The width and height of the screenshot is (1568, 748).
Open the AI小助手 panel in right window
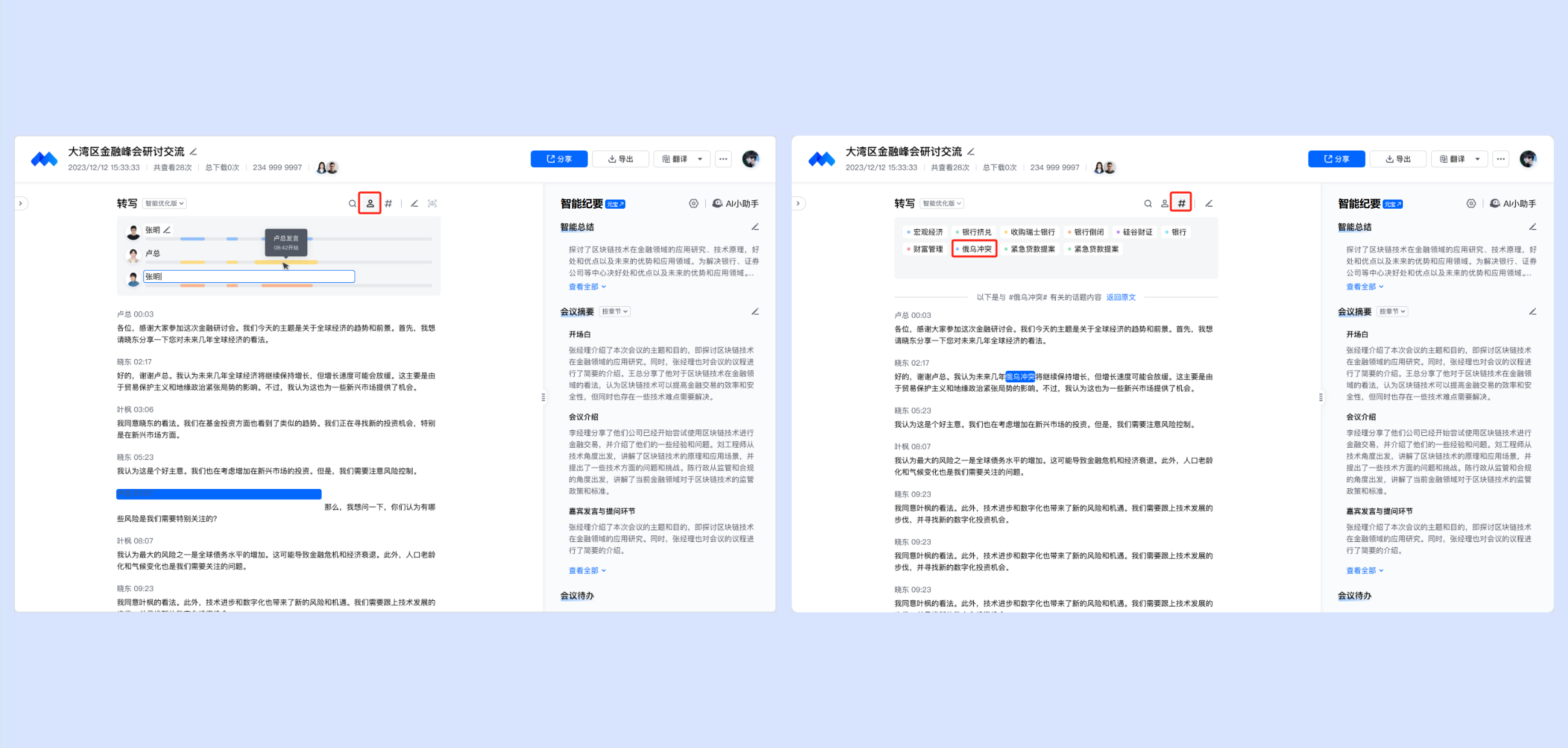point(1512,204)
